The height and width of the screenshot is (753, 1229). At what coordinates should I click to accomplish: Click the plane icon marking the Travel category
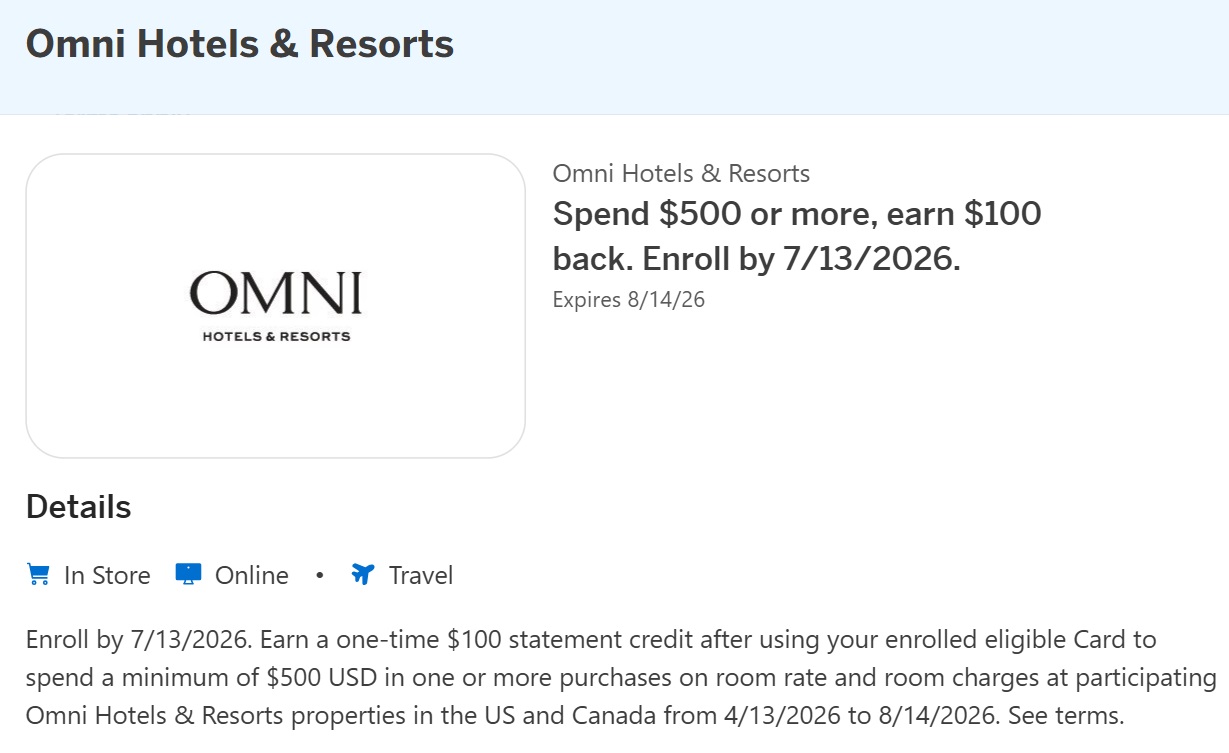point(362,574)
